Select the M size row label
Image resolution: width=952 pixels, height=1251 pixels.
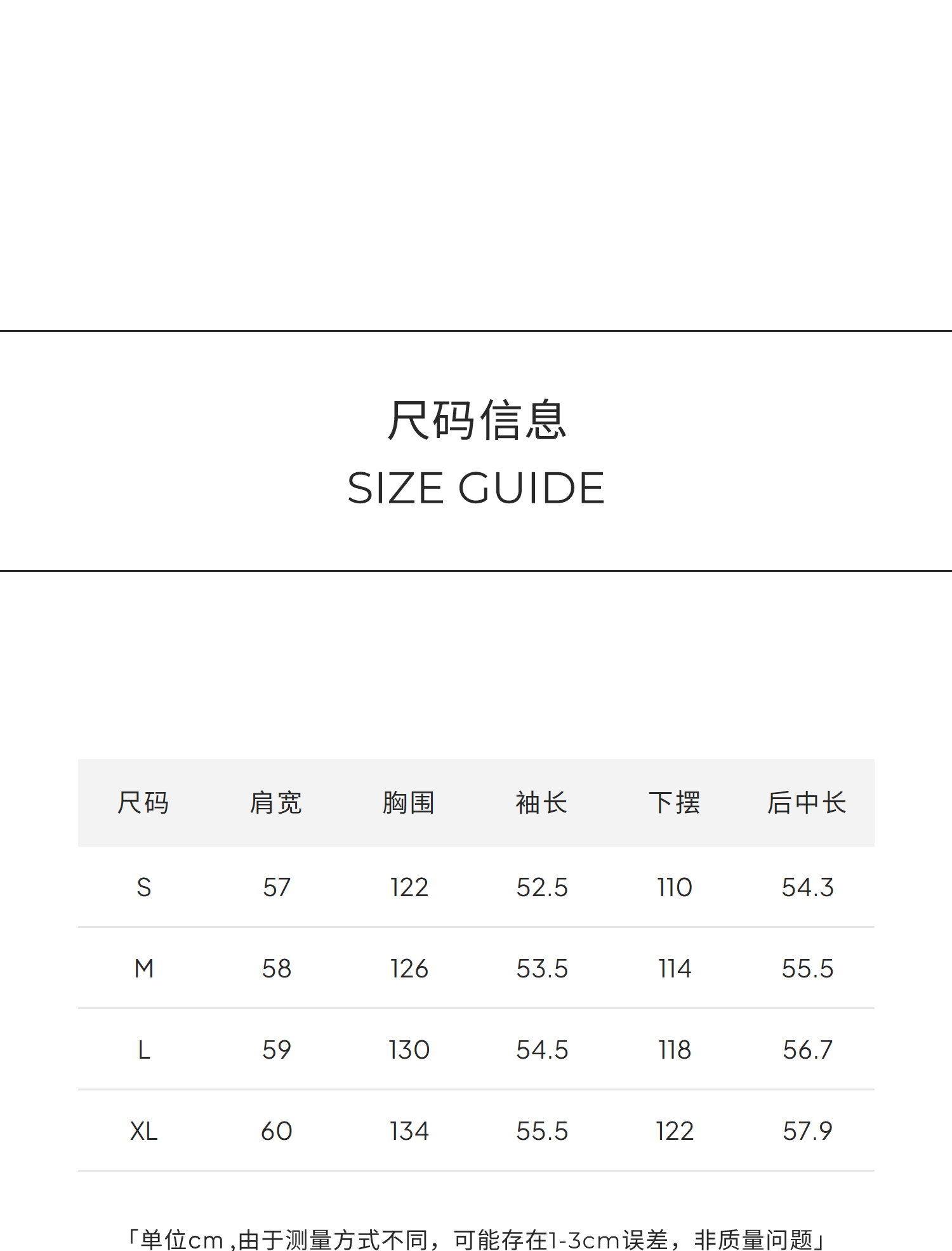point(144,969)
